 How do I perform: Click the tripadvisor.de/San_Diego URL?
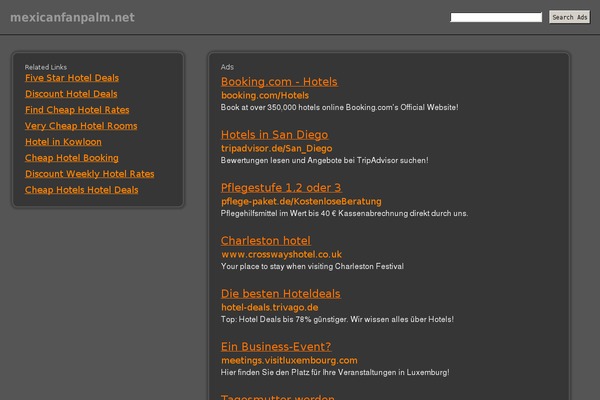click(x=277, y=148)
